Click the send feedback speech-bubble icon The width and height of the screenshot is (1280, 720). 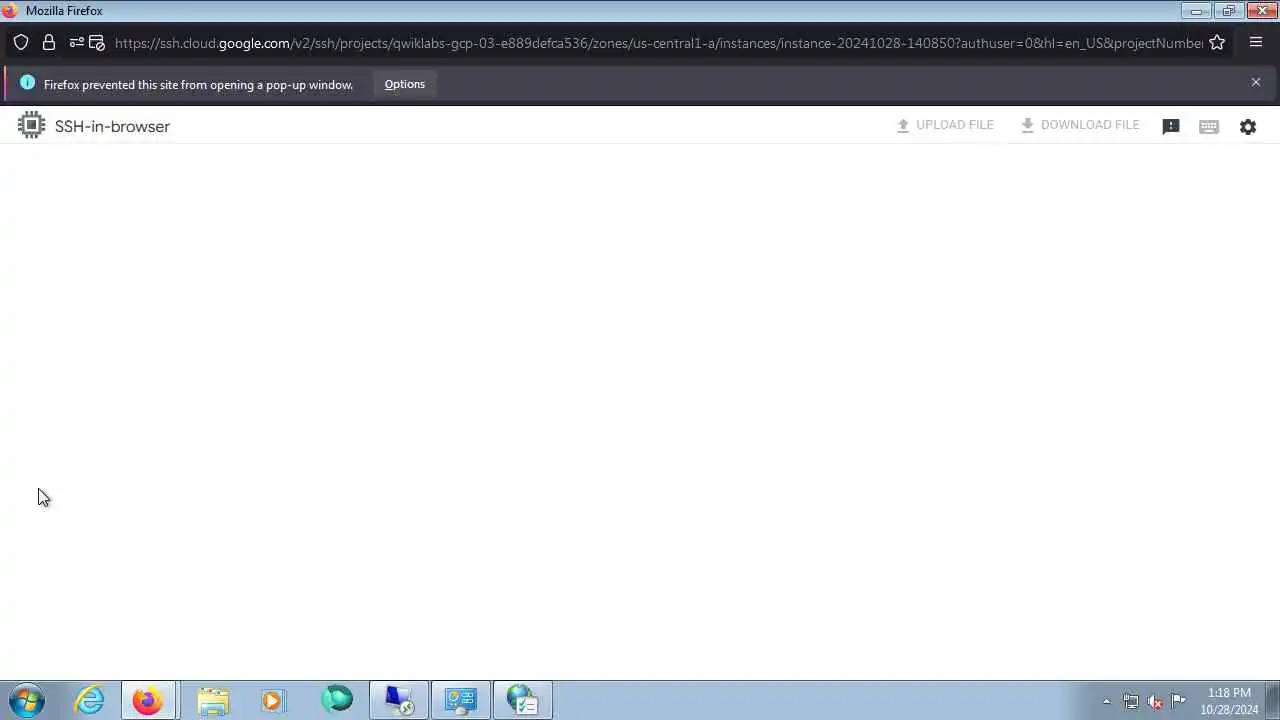click(x=1171, y=127)
